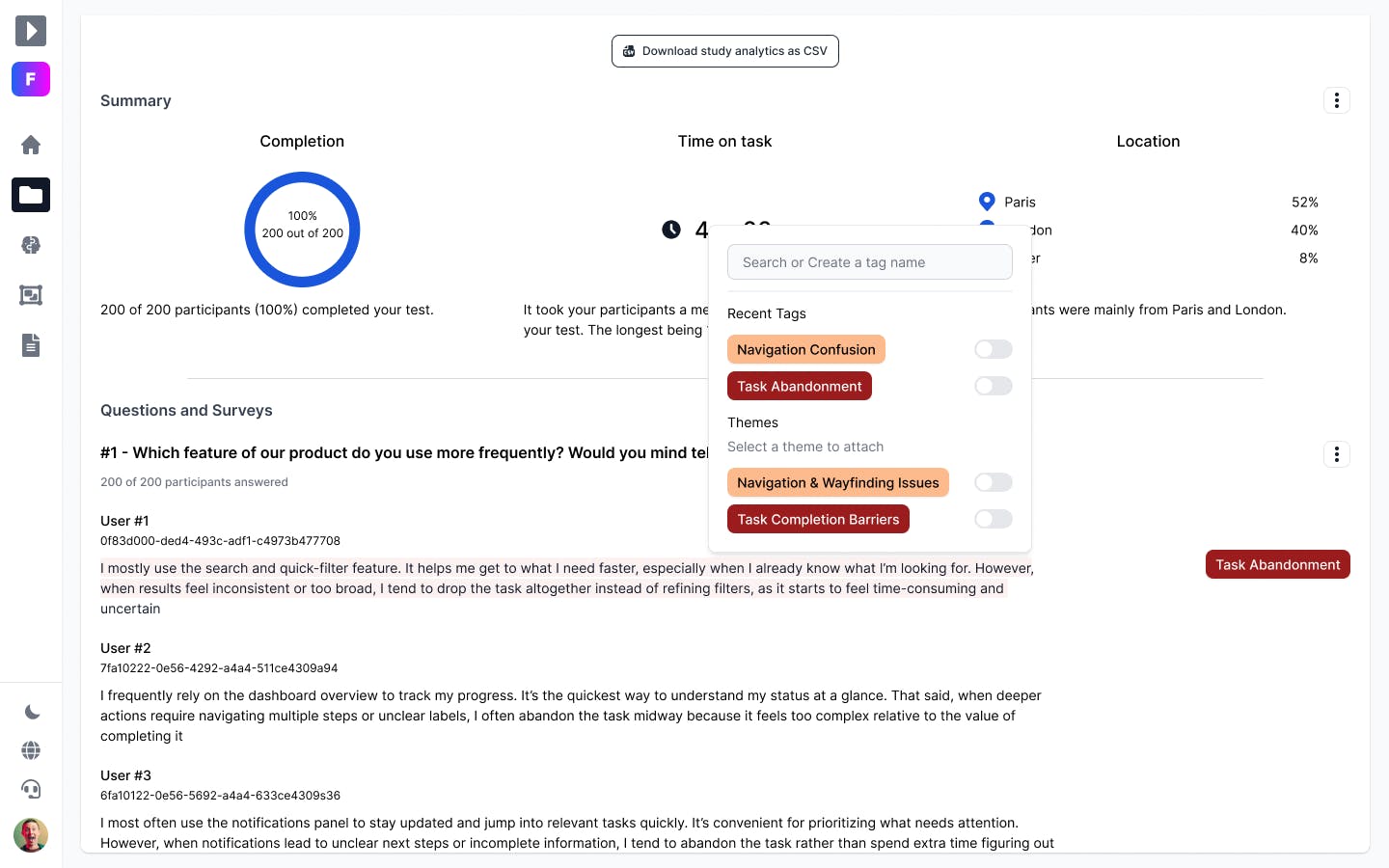The height and width of the screenshot is (868, 1389).
Task: Open the AI brain icon in sidebar
Action: pyautogui.click(x=31, y=245)
